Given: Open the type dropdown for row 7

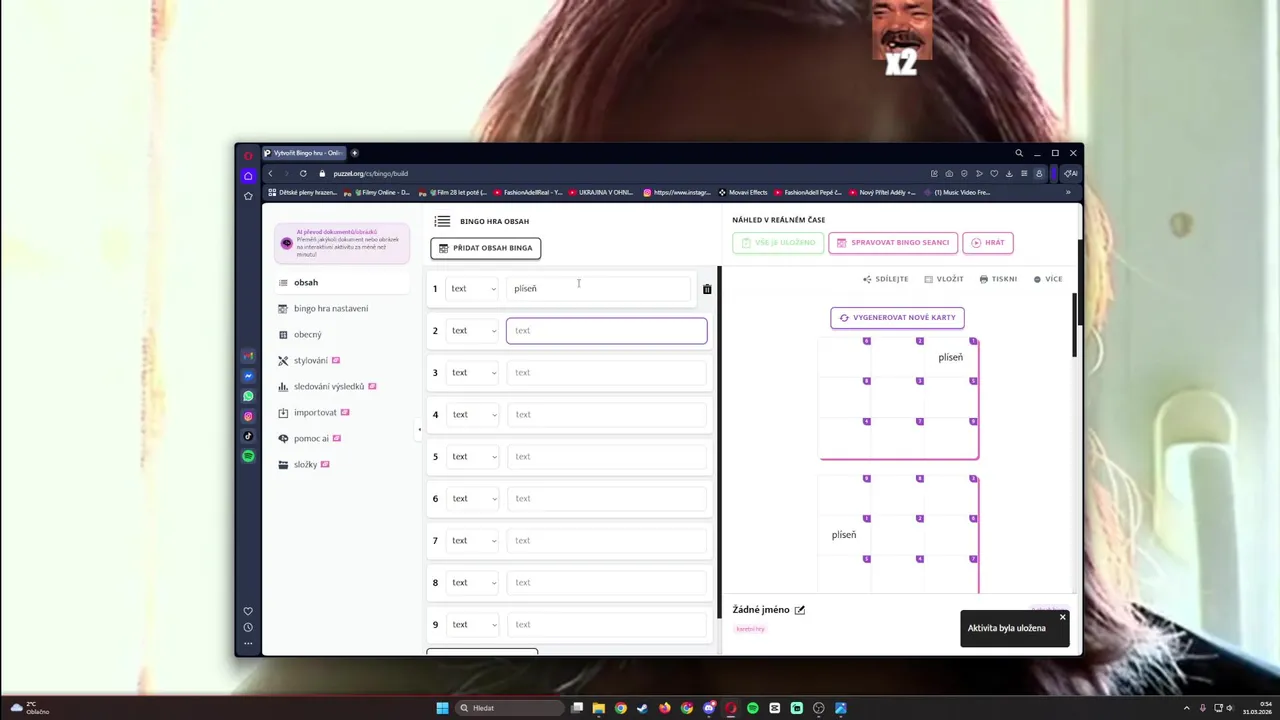Looking at the screenshot, I should click(x=472, y=541).
